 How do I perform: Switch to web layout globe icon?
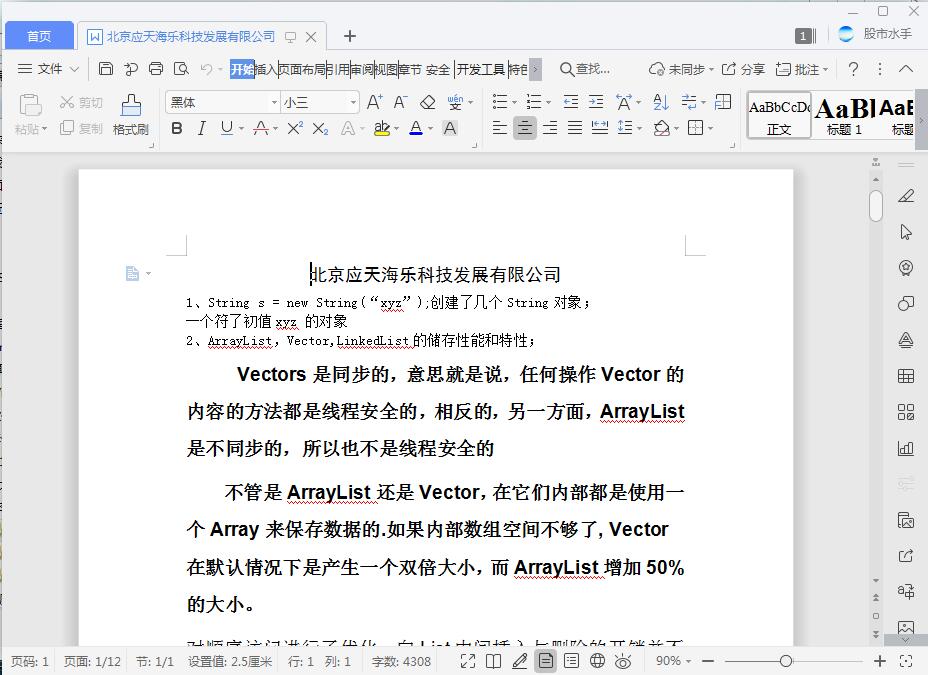[x=597, y=661]
